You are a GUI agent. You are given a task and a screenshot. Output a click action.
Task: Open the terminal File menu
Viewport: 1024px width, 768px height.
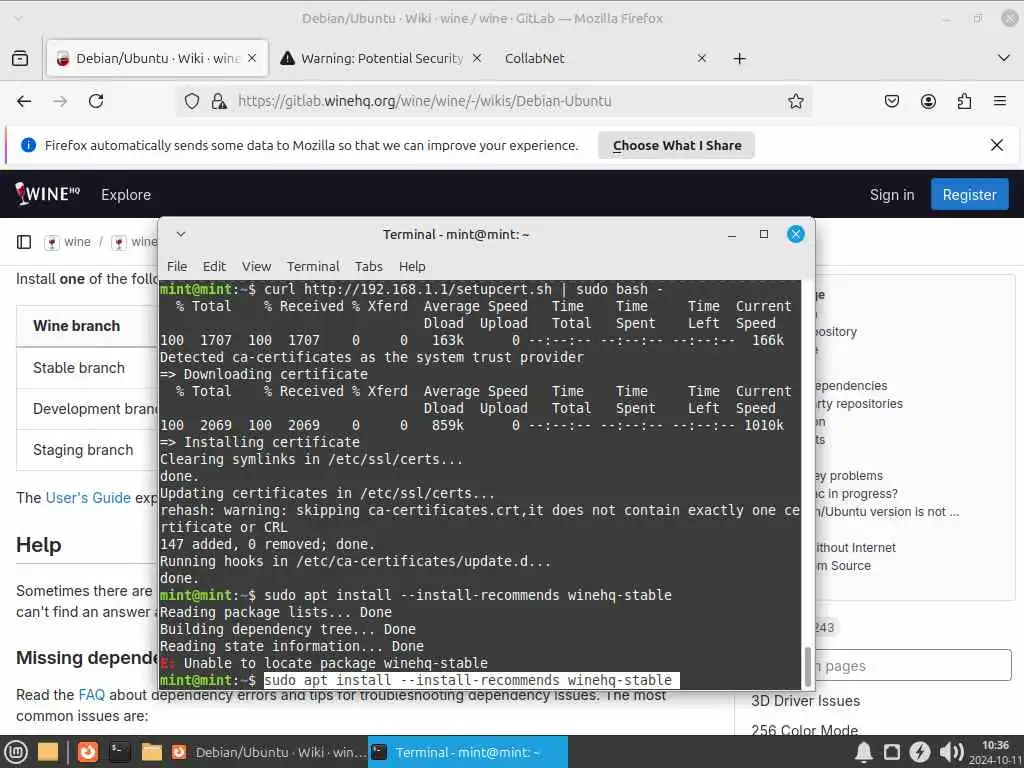(x=177, y=266)
